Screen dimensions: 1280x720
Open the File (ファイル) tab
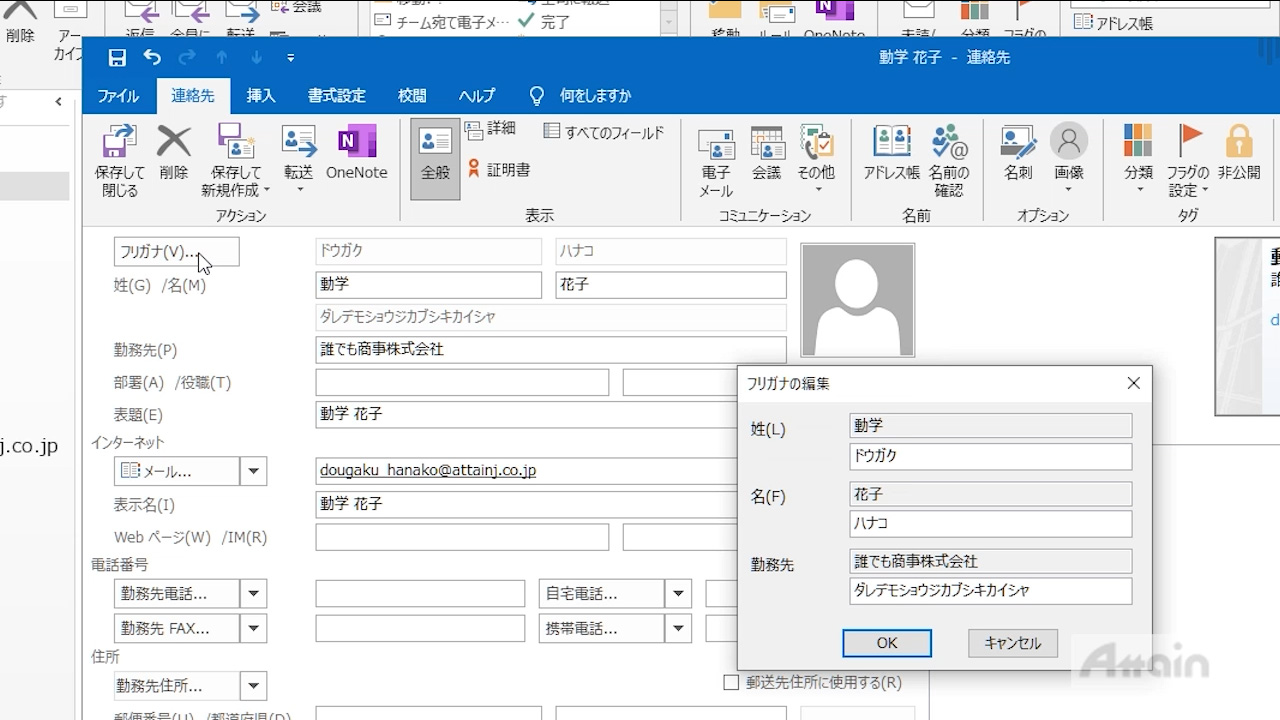(118, 96)
